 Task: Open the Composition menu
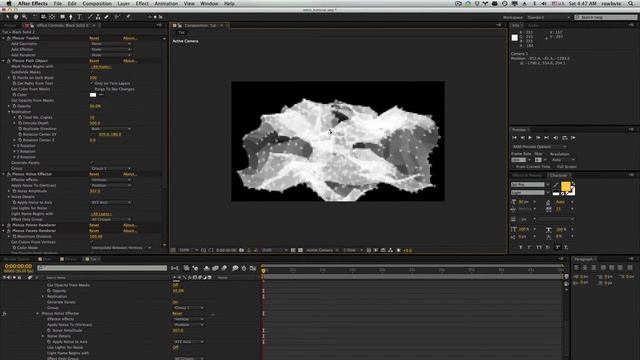coord(97,3)
